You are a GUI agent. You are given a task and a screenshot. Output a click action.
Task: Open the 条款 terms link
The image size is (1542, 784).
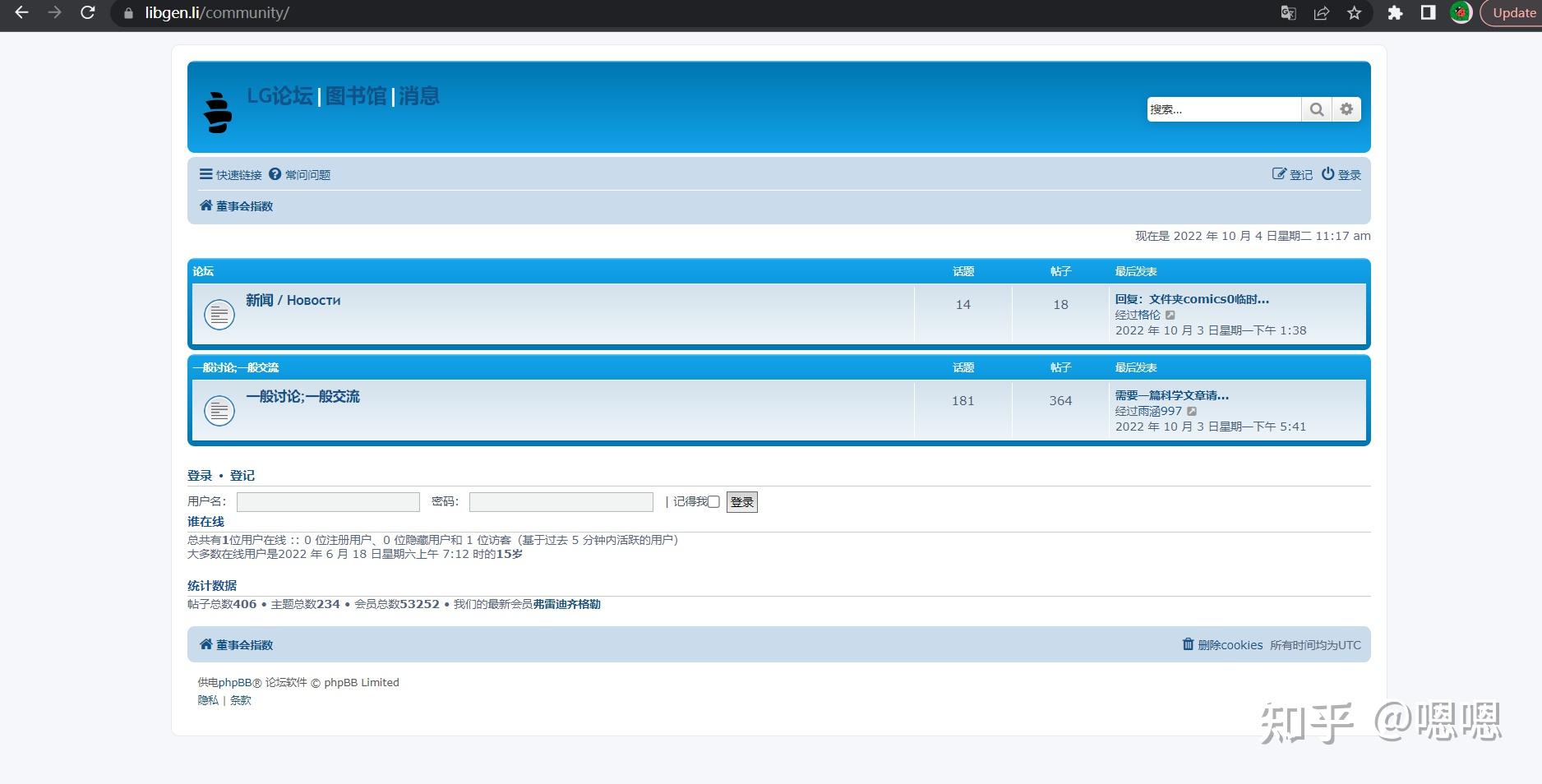[x=241, y=700]
